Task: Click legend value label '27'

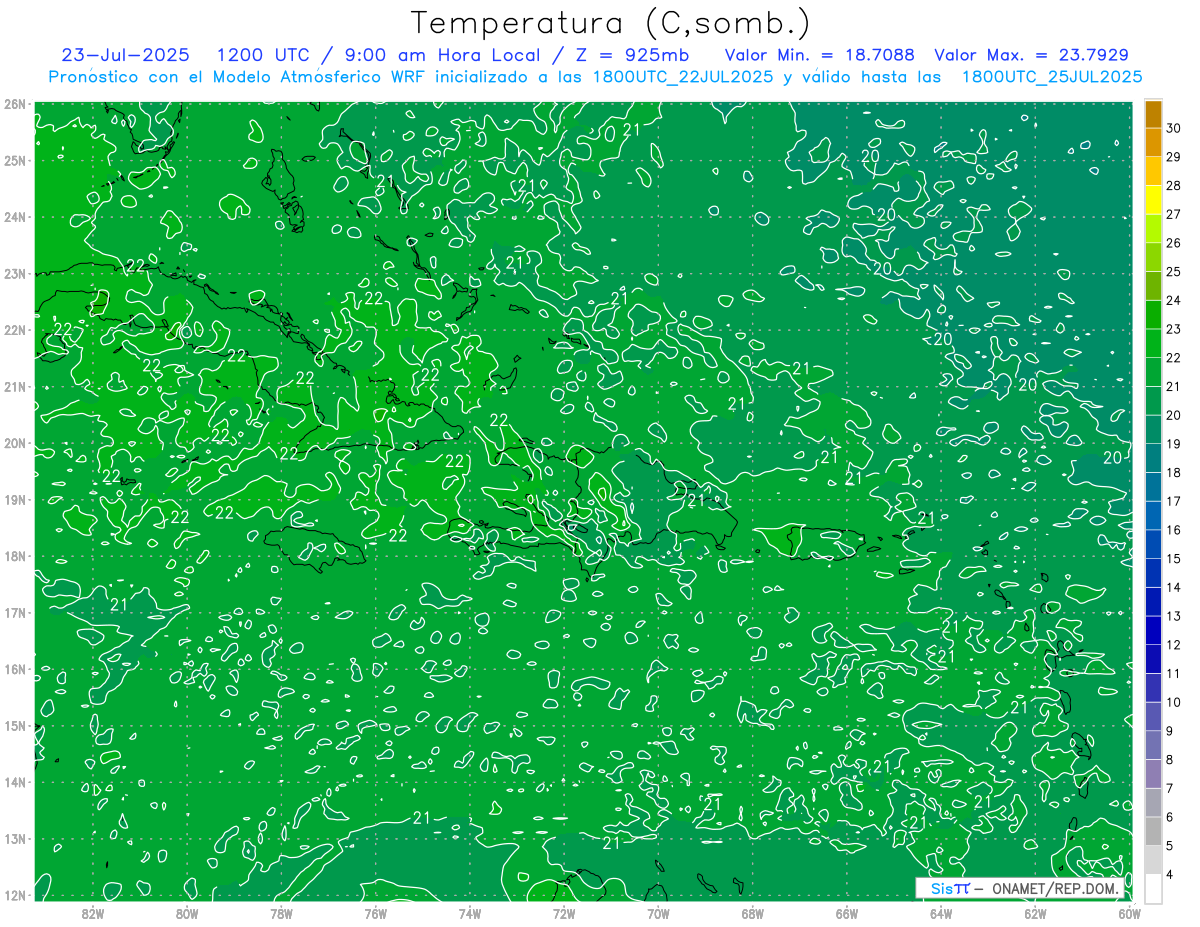Action: pos(1174,214)
